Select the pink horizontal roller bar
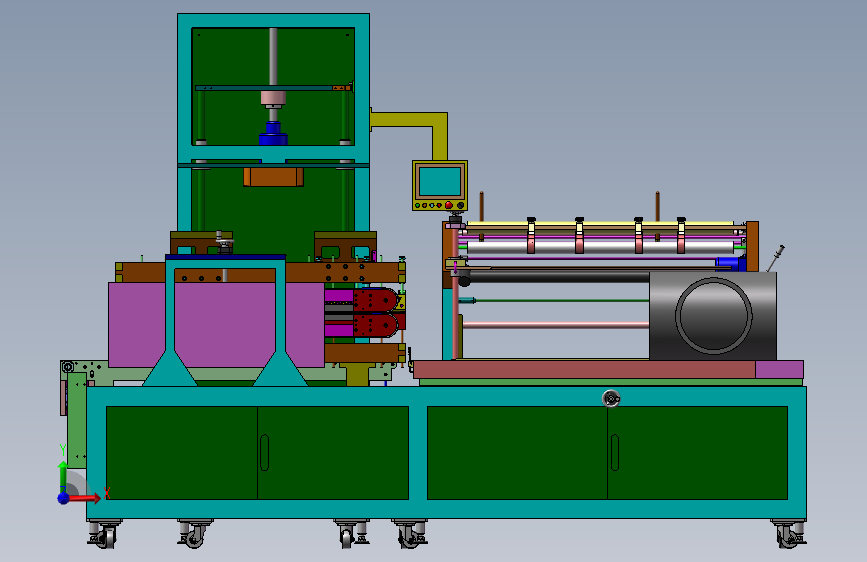 pos(555,325)
